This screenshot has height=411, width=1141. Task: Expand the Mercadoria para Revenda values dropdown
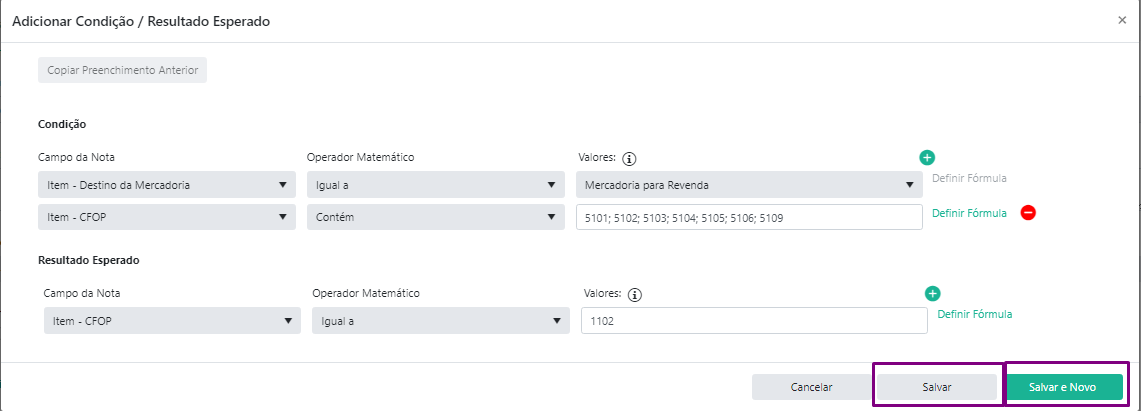pyautogui.click(x=749, y=185)
